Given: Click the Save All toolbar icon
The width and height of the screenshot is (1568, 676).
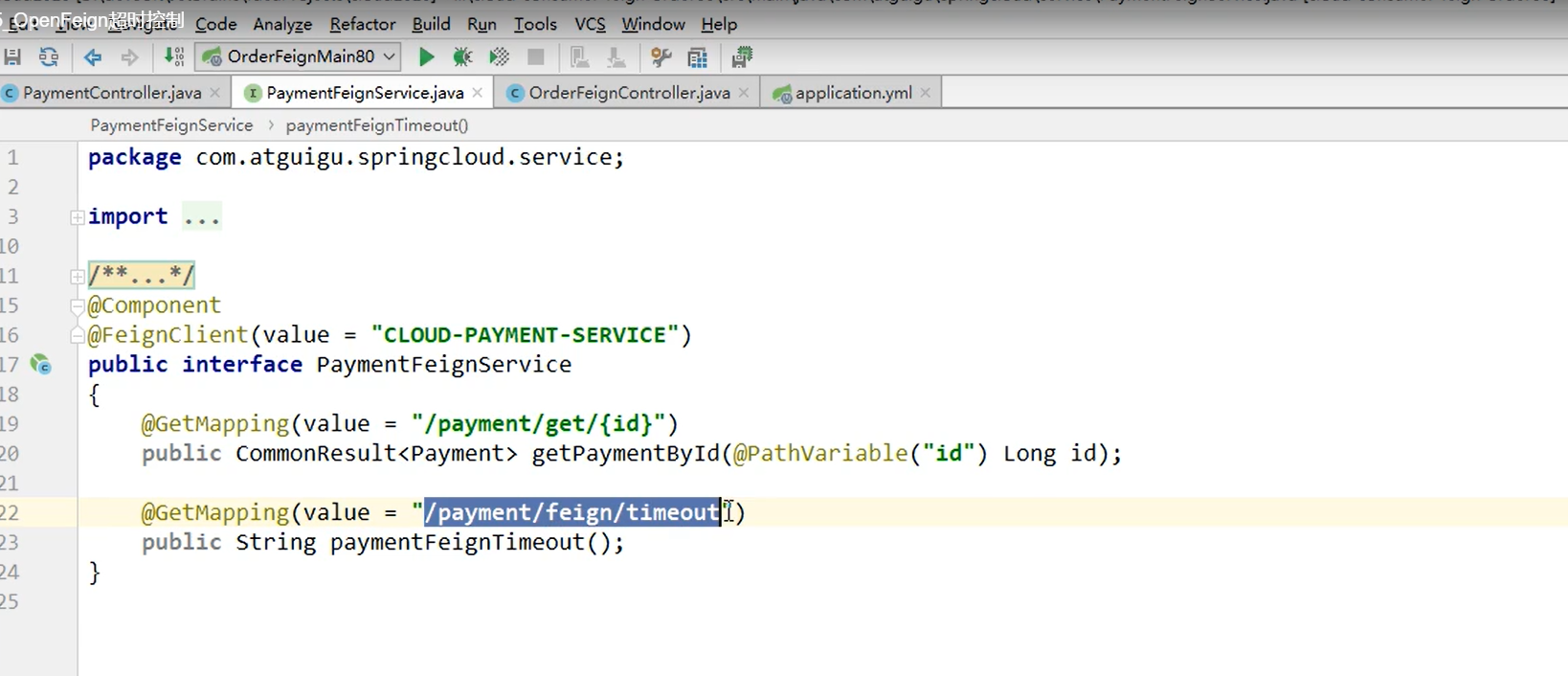Looking at the screenshot, I should click(13, 57).
